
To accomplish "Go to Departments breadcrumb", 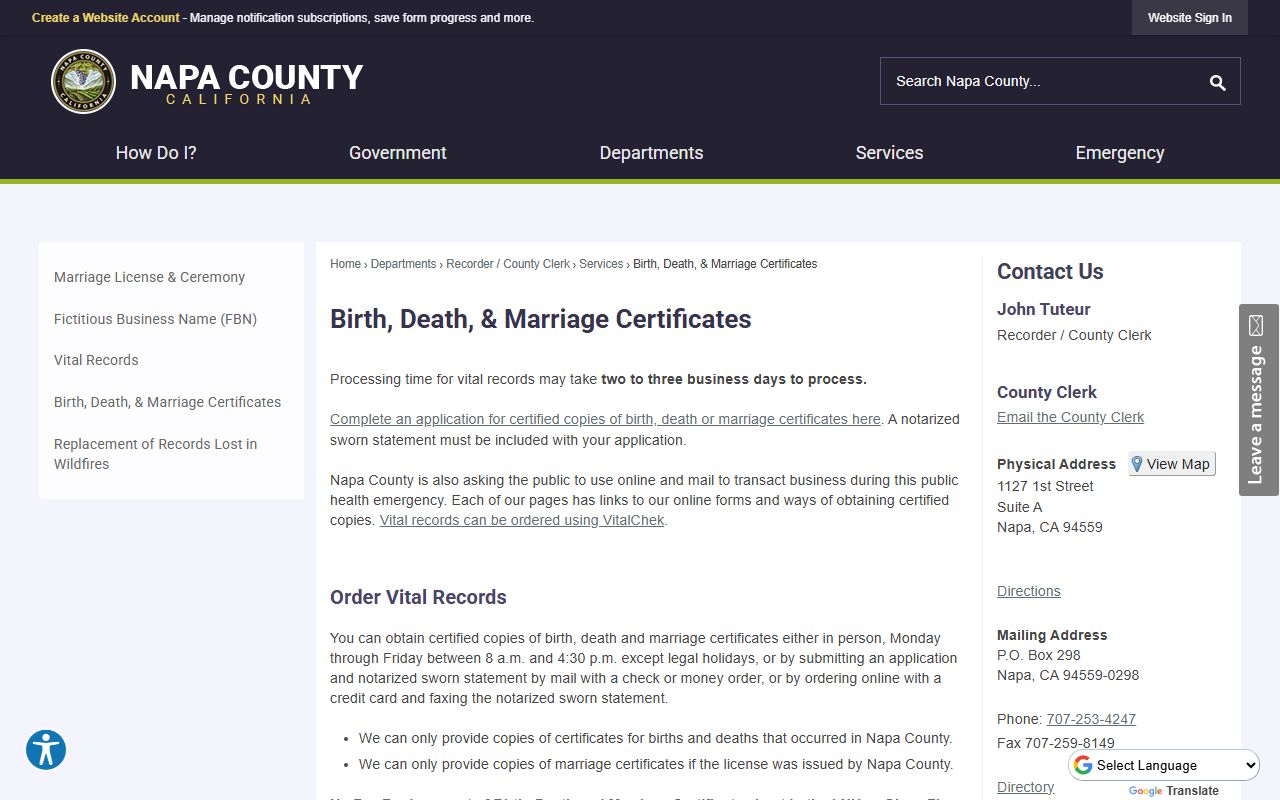I will (x=403, y=264).
